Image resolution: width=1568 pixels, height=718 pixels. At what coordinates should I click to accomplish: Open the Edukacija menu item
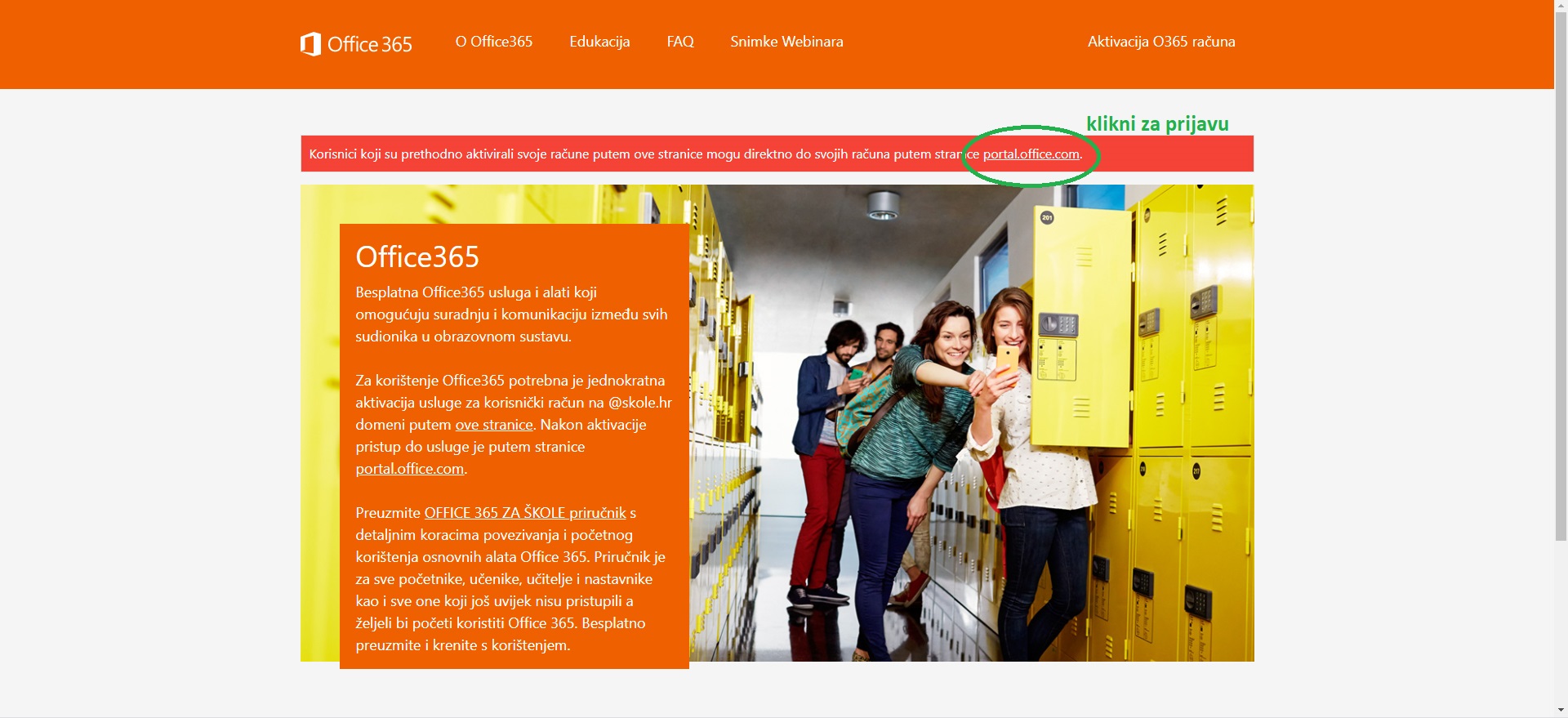[599, 42]
